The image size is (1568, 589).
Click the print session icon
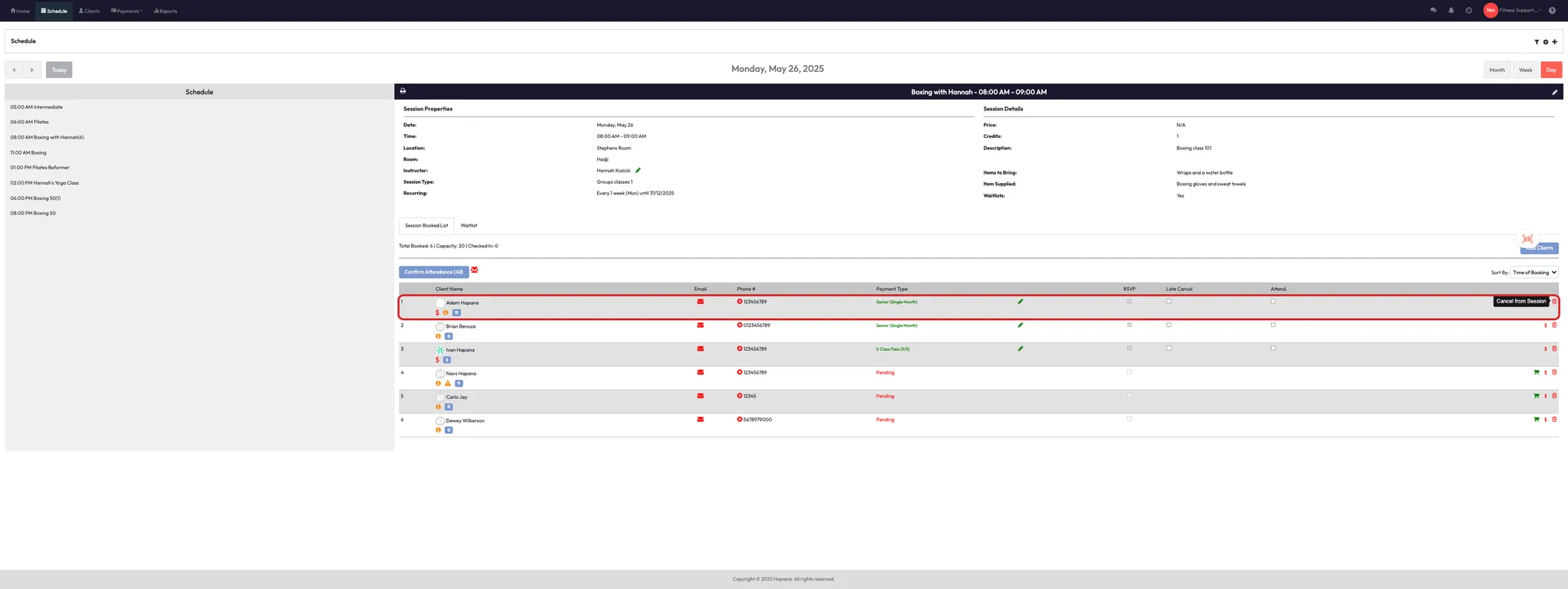[x=403, y=91]
